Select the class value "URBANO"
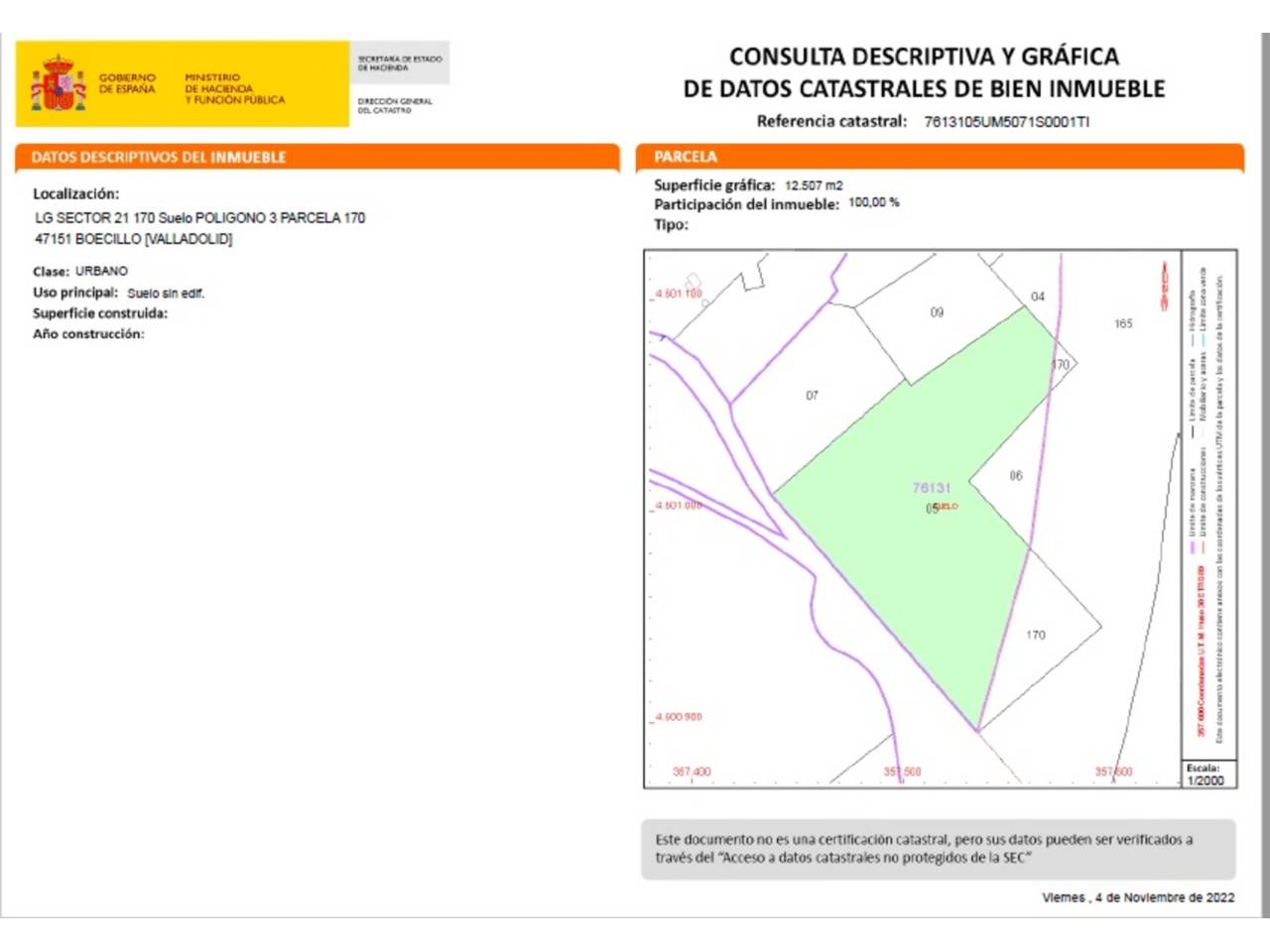Image resolution: width=1270 pixels, height=952 pixels. (x=101, y=271)
